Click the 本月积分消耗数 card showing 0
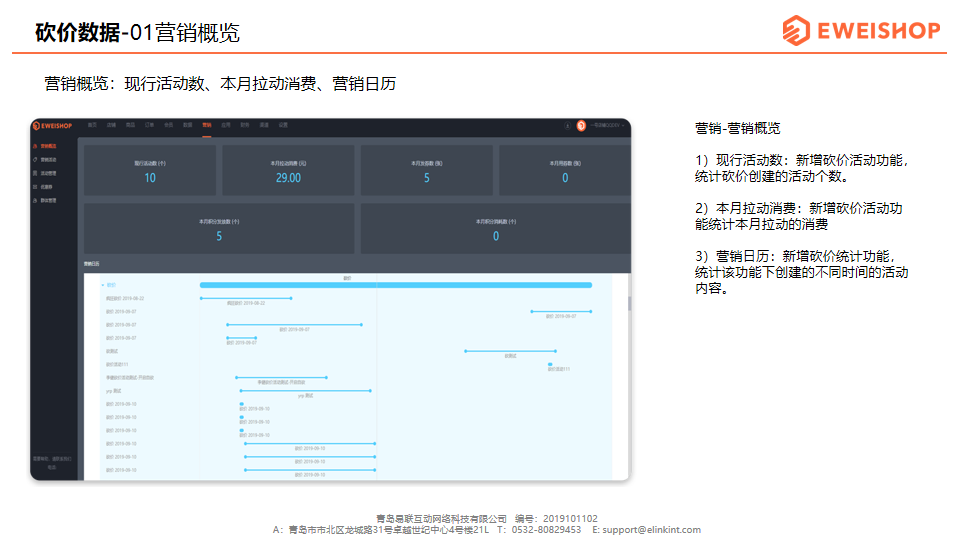The height and width of the screenshot is (540, 960). coord(496,229)
